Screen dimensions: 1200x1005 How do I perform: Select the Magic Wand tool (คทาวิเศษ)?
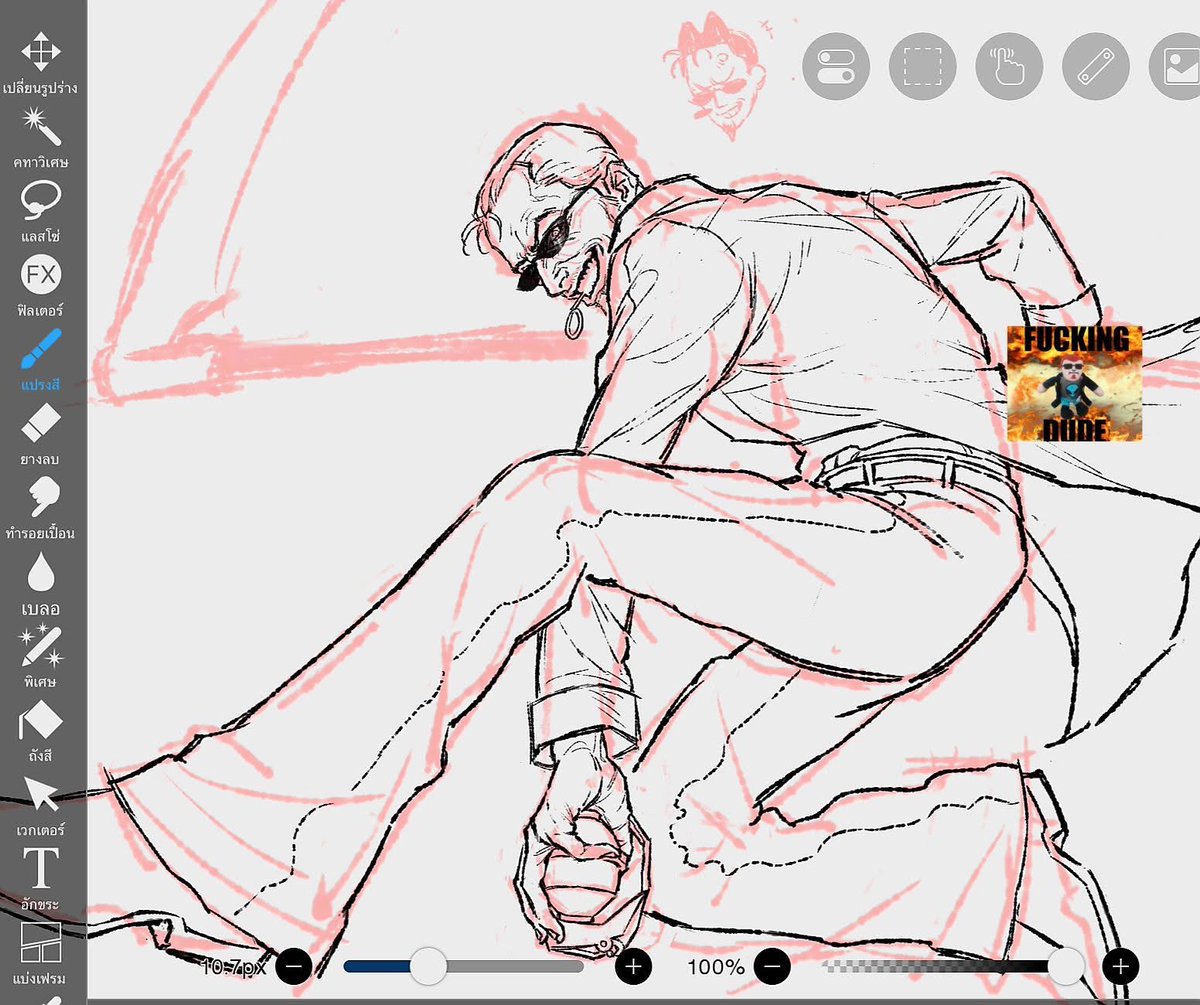(x=41, y=136)
